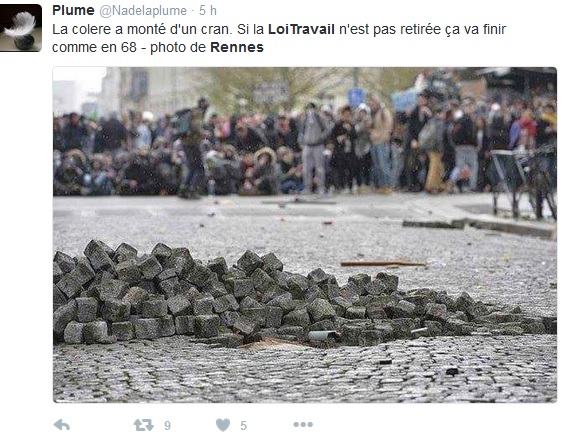Like the tweet with heart icon
The image size is (565, 445).
click(x=223, y=425)
